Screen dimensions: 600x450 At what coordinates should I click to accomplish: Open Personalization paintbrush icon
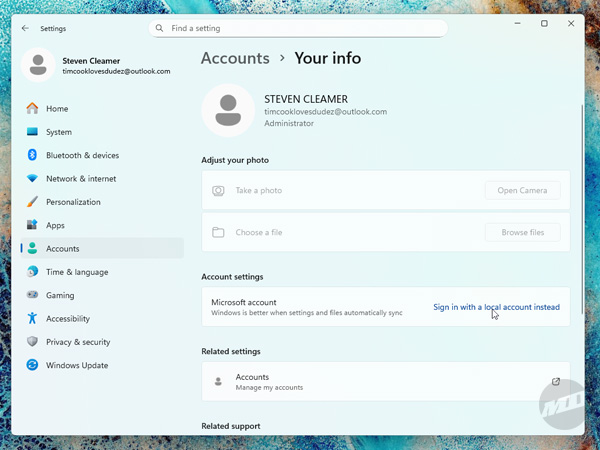pos(33,202)
